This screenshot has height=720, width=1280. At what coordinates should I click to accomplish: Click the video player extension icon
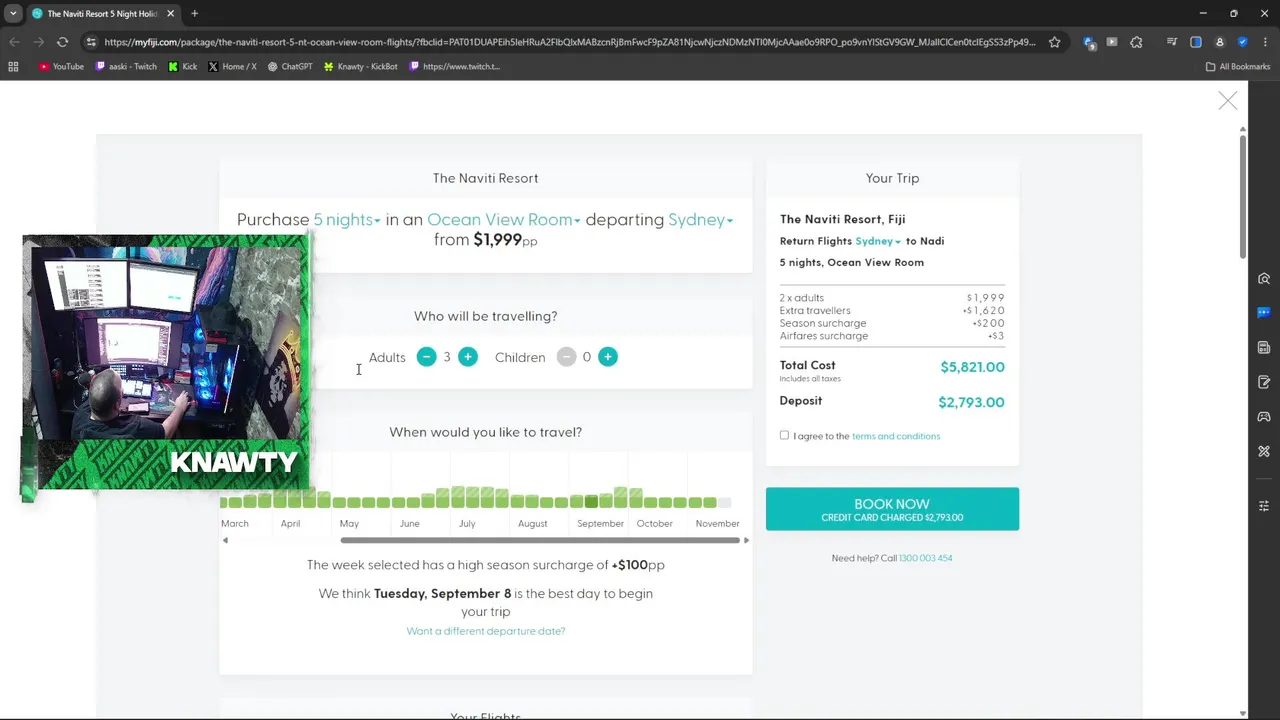[1112, 42]
